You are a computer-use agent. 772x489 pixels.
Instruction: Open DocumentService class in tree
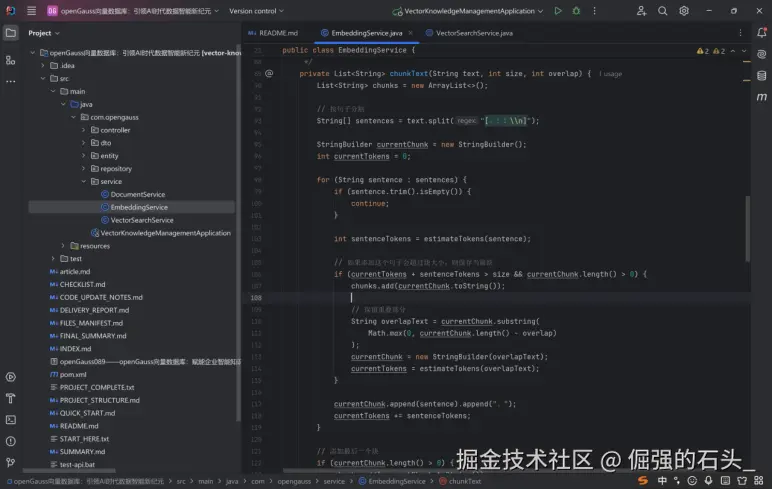click(138, 195)
